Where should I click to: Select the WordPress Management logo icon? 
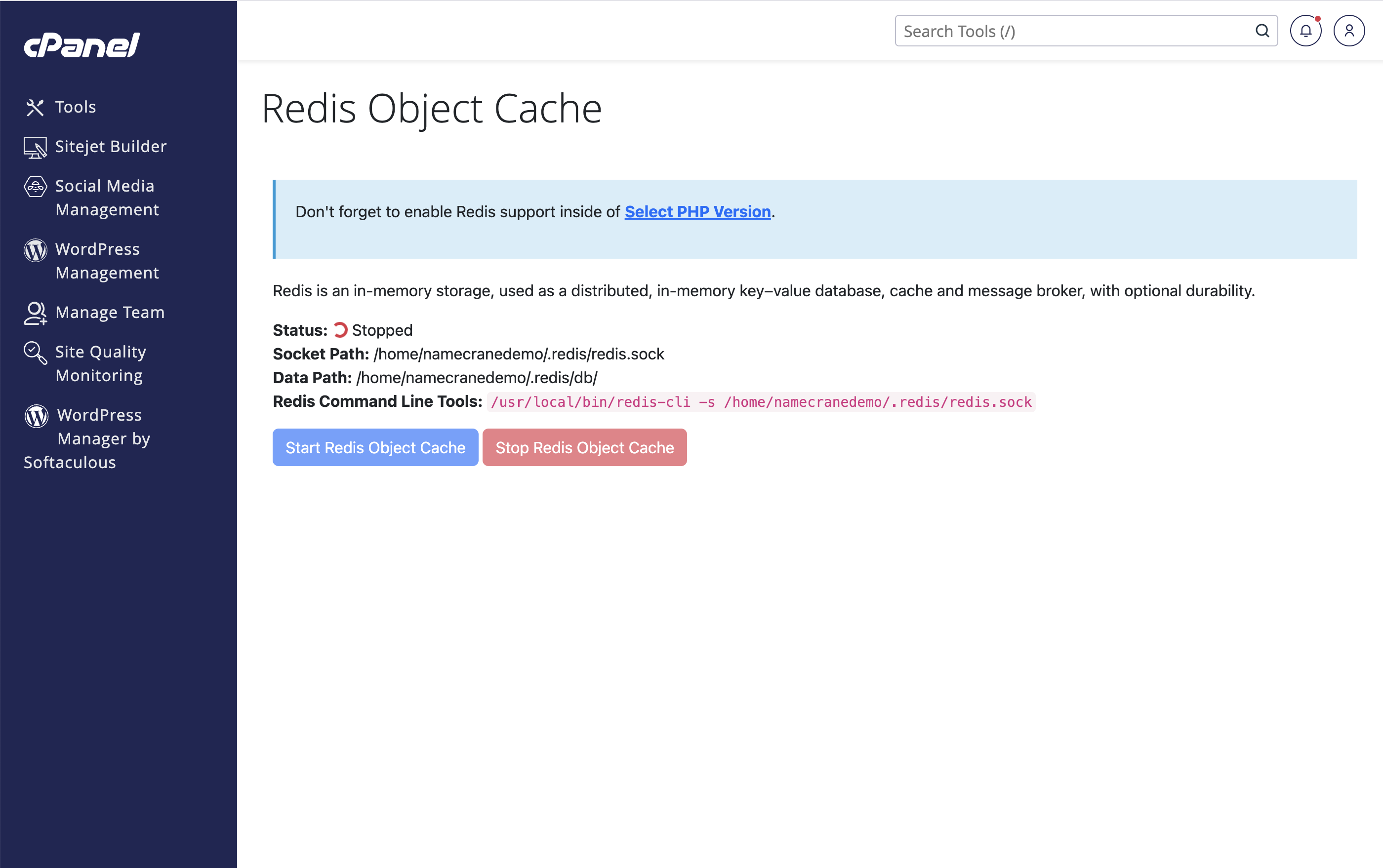pos(35,250)
